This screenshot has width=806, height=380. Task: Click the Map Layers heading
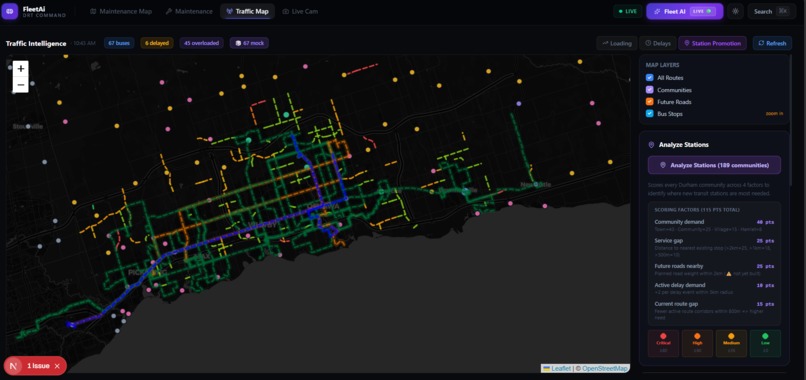pyautogui.click(x=662, y=65)
